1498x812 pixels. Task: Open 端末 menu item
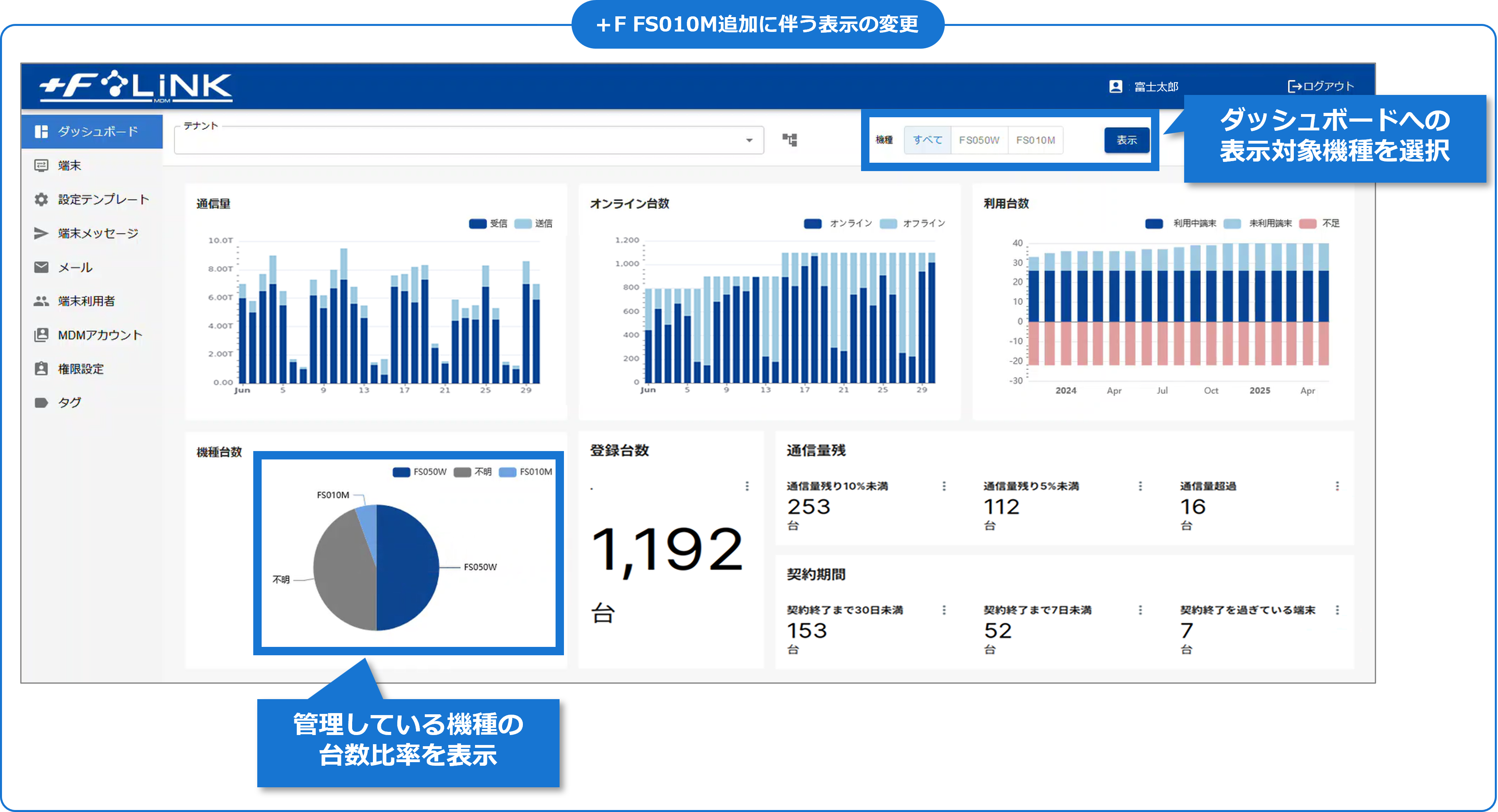[x=92, y=166]
